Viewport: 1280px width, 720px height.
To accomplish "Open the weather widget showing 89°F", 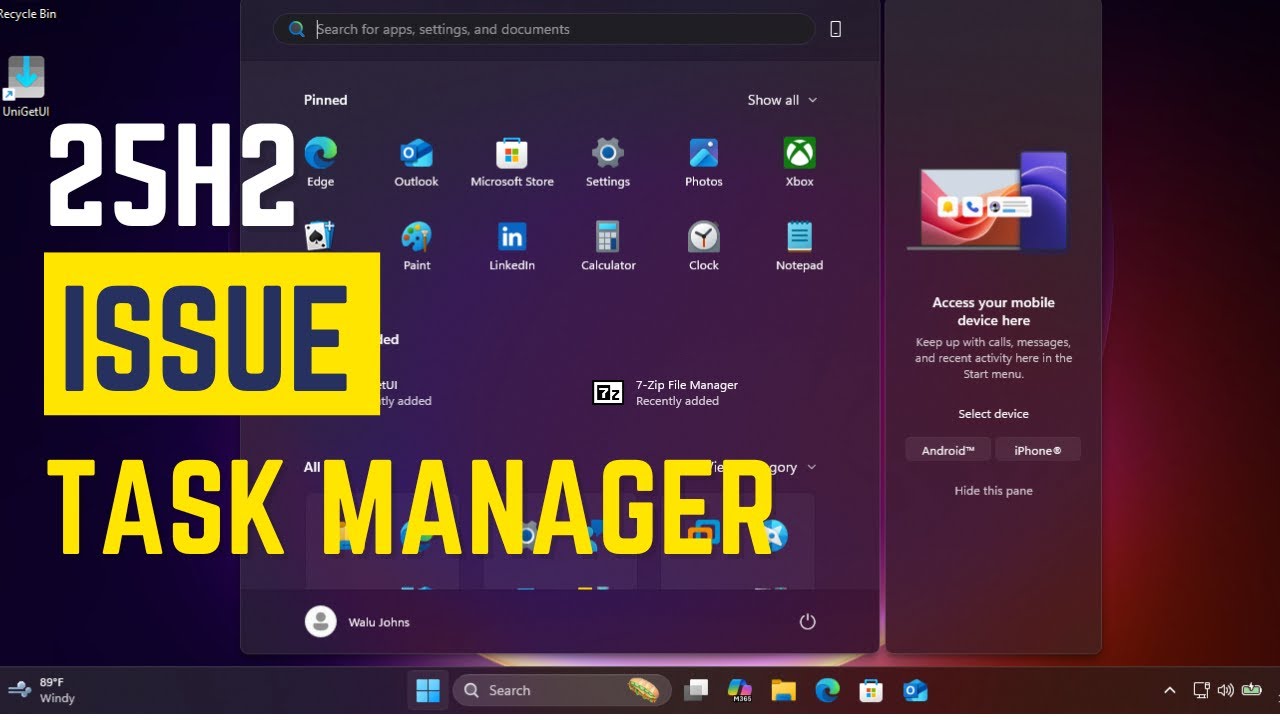I will point(42,690).
